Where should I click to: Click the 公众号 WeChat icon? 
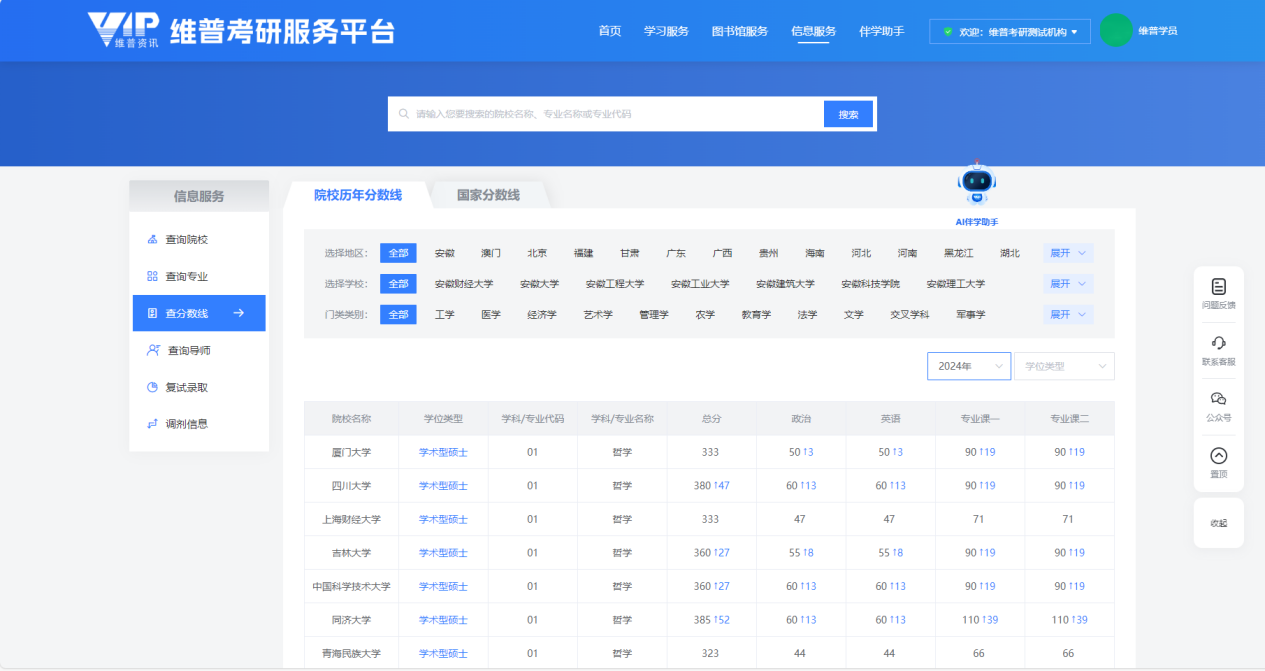(x=1218, y=399)
